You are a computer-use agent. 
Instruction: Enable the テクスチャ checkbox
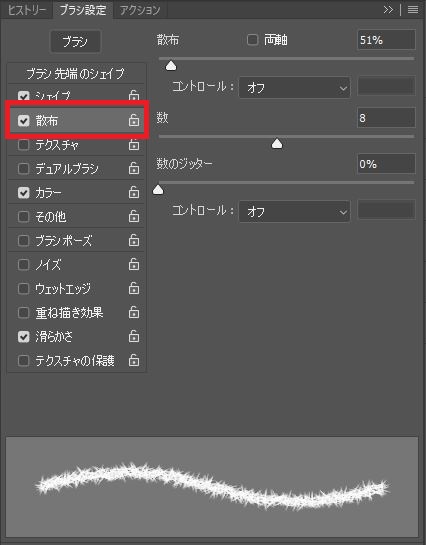point(23,144)
